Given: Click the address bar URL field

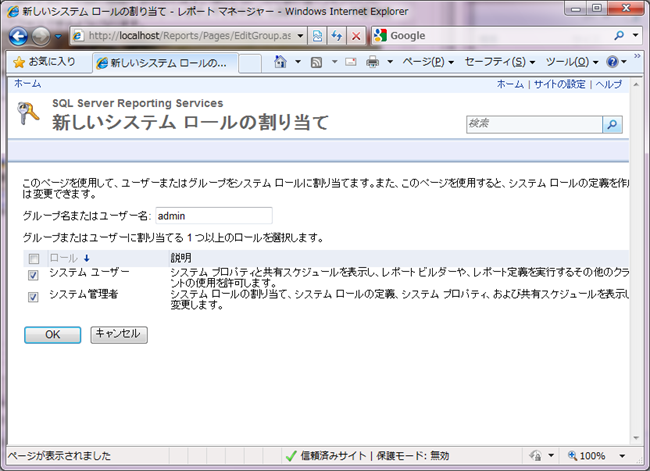Looking at the screenshot, I should [184, 36].
